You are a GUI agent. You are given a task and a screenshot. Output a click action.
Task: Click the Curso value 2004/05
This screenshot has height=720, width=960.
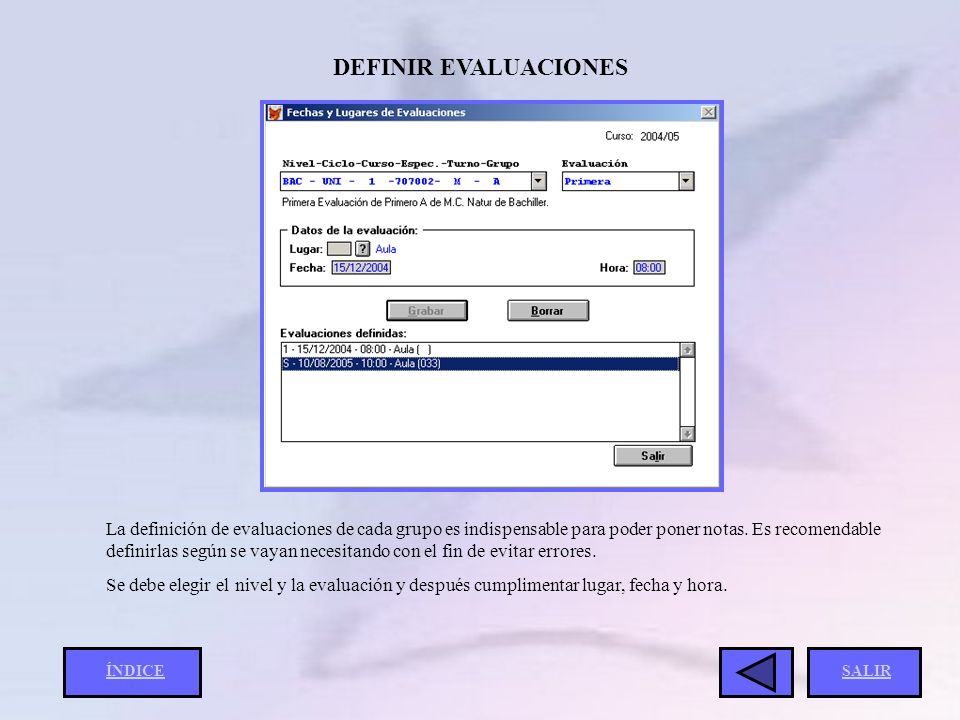point(659,137)
